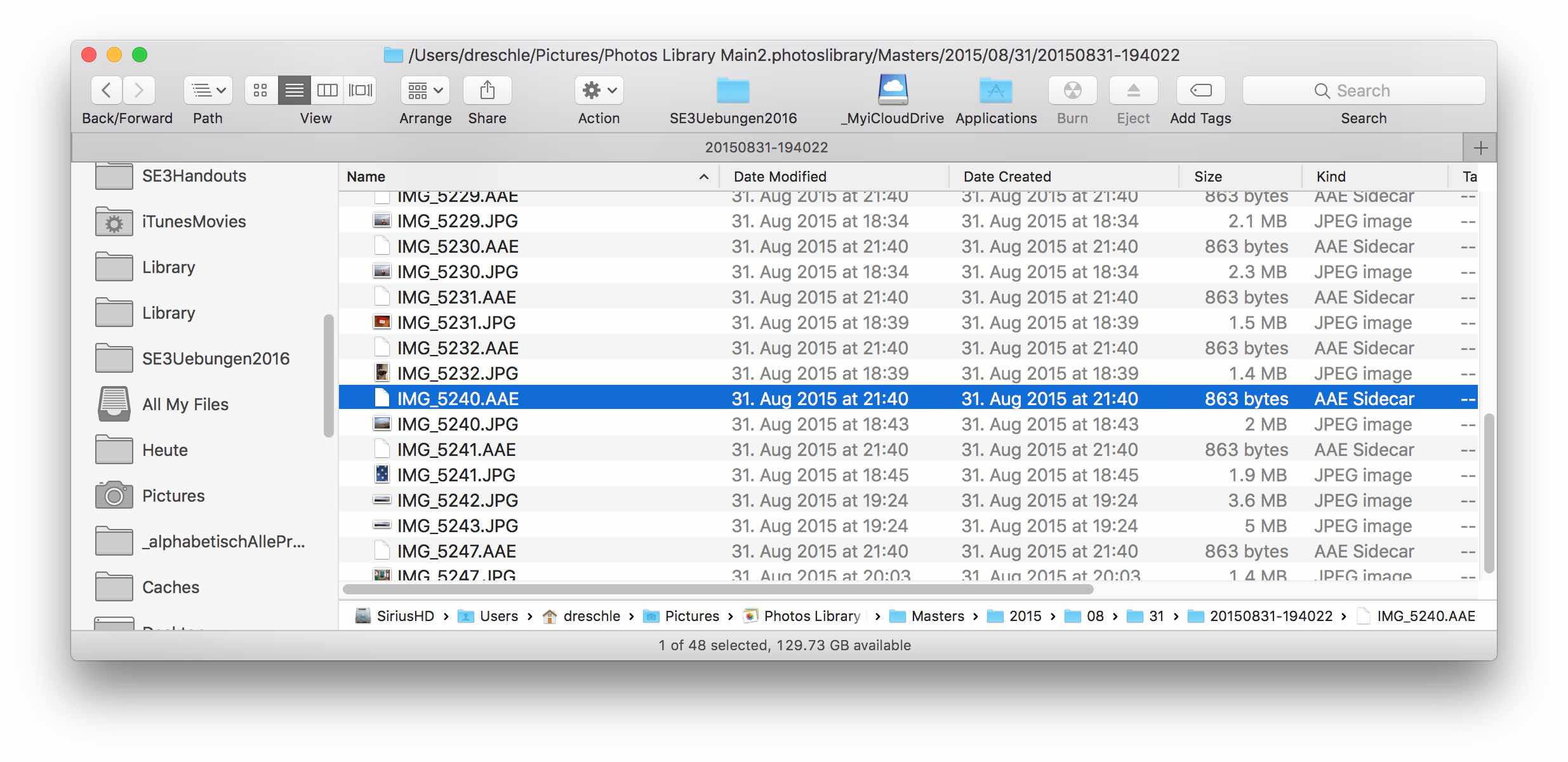1568x762 pixels.
Task: Switch to icon view mode
Action: (260, 90)
